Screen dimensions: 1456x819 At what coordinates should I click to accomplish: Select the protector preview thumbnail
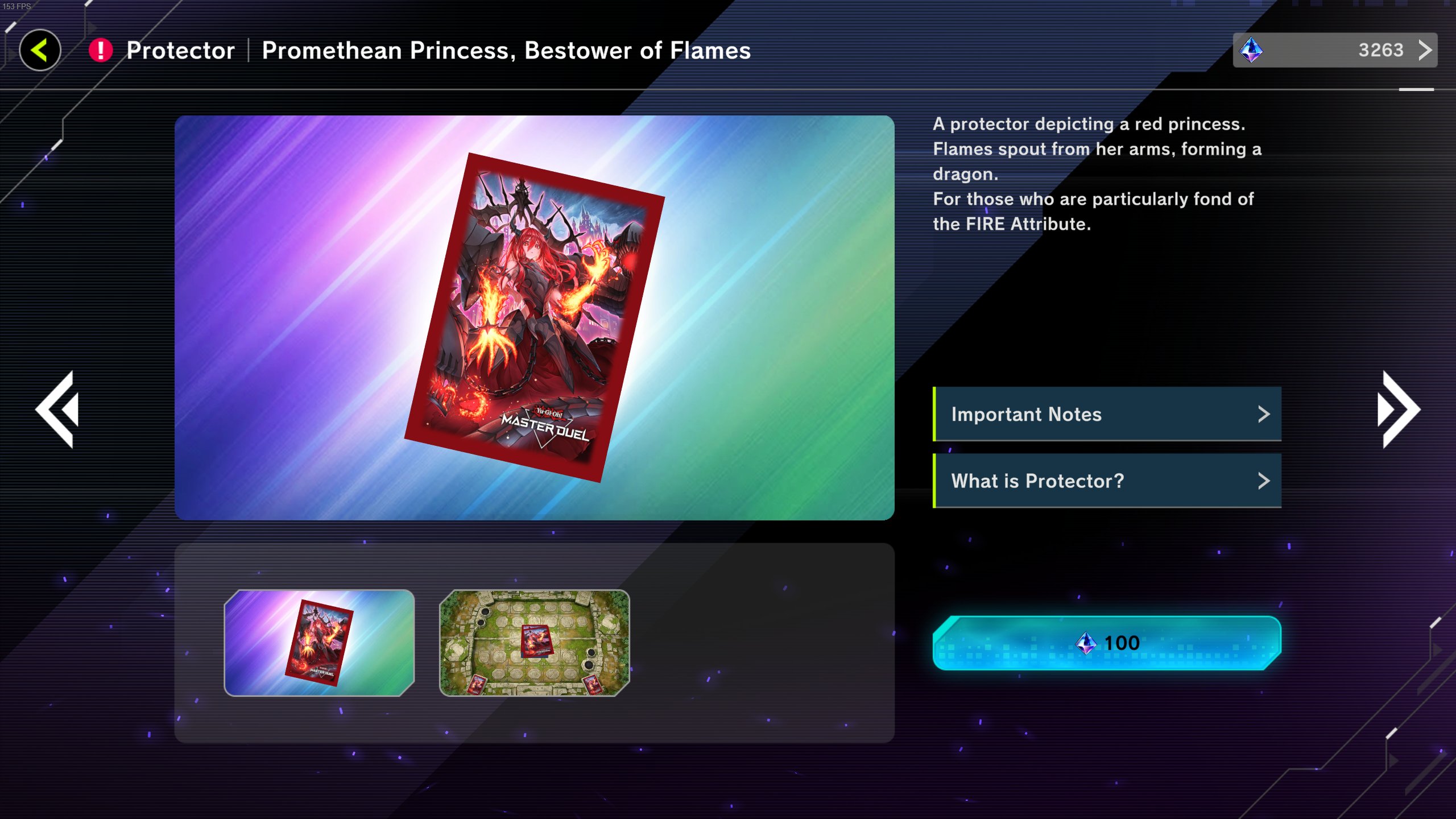[319, 643]
